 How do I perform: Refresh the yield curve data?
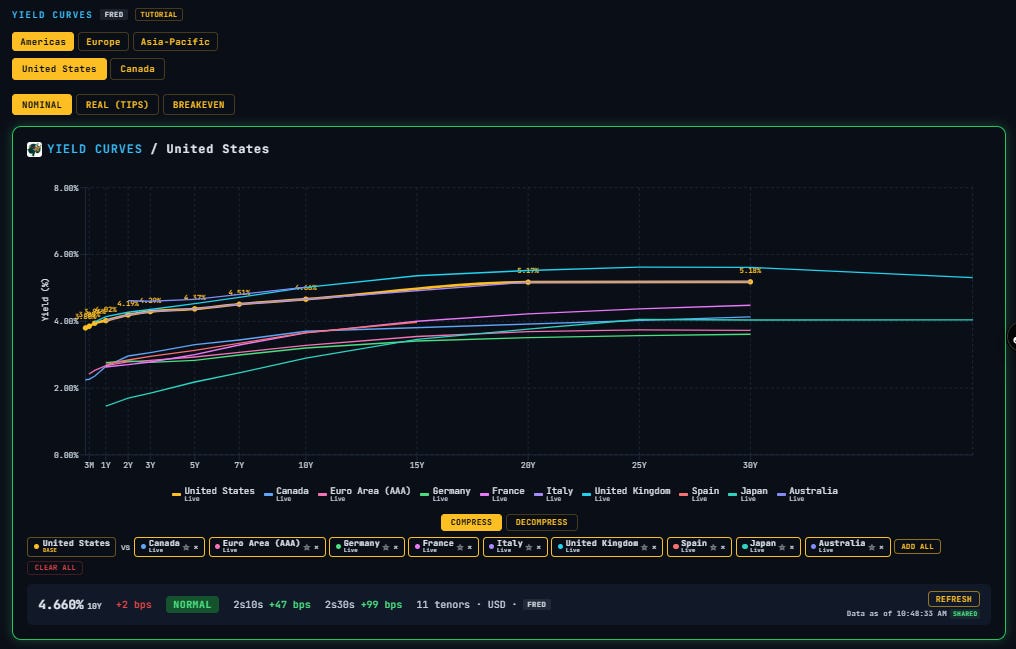[x=954, y=599]
